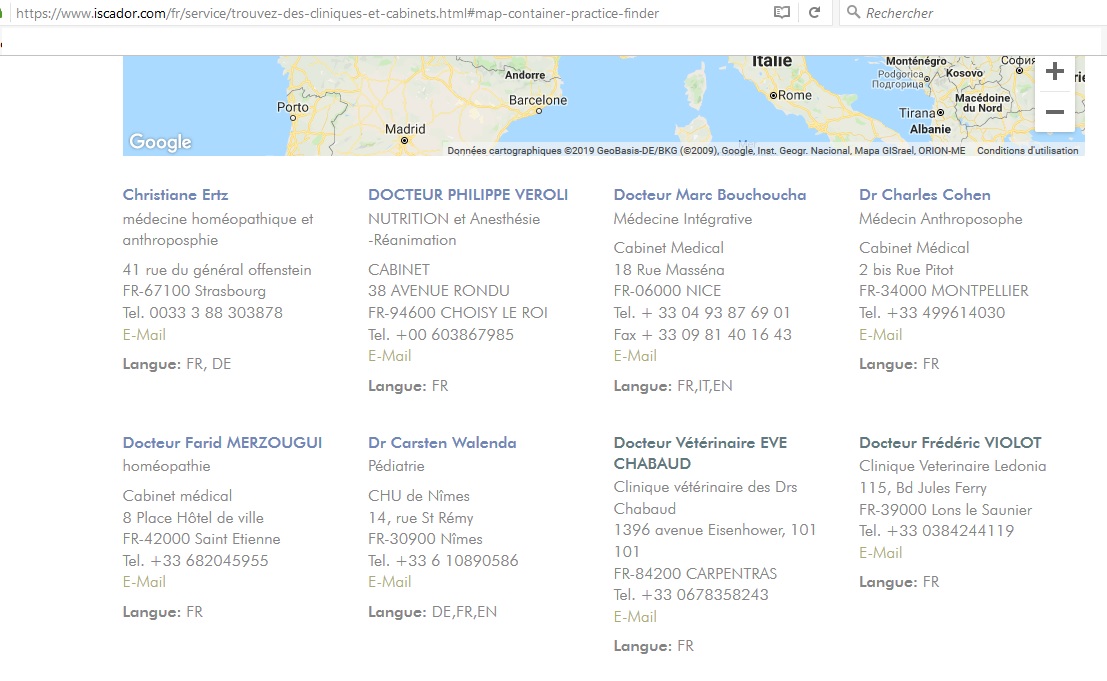Screen dimensions: 1107x681
Task: Select the E-Mail link for Dr Carsten Walenda
Action: click(389, 582)
